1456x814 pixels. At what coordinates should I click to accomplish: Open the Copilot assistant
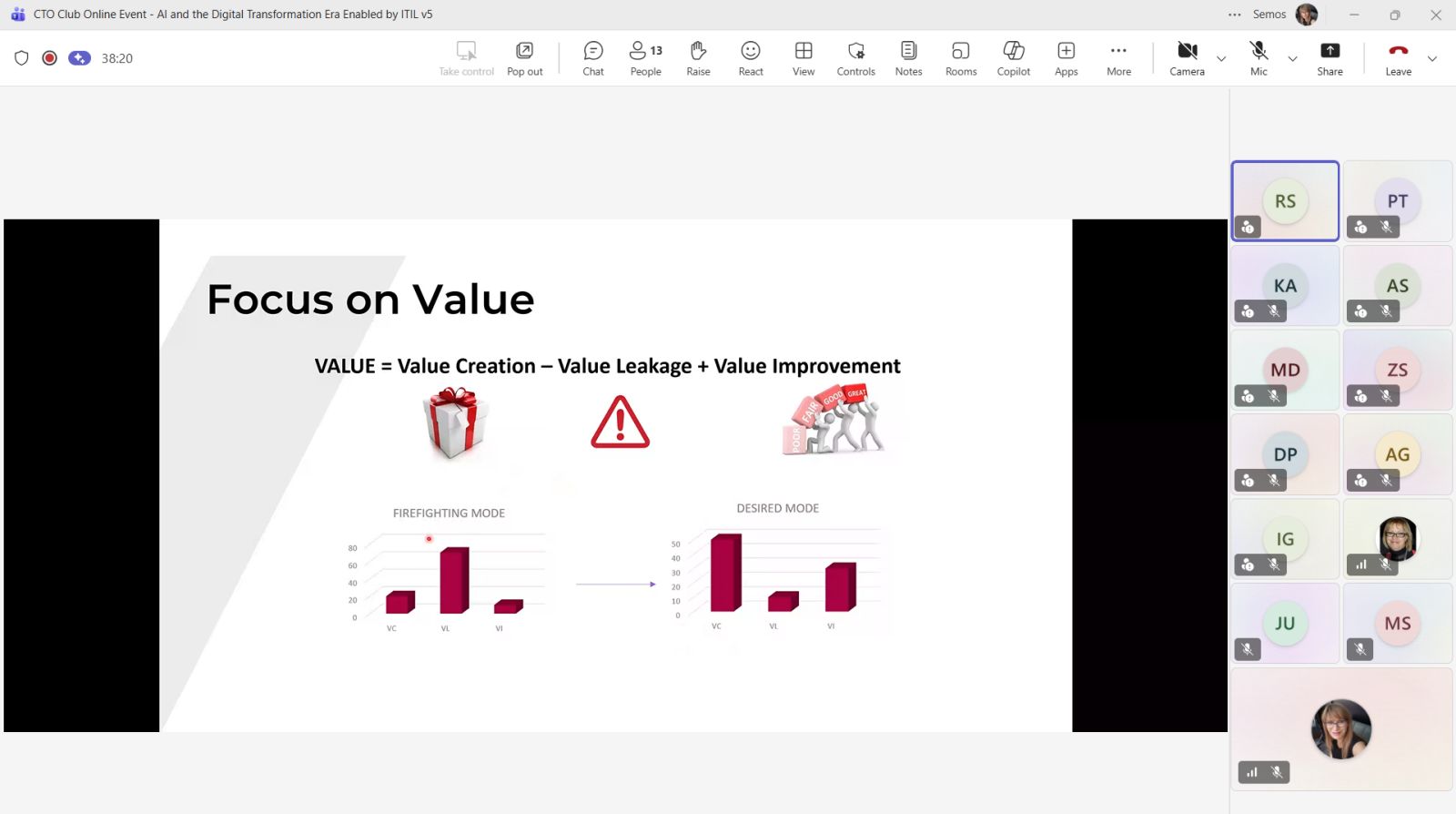tap(1013, 58)
